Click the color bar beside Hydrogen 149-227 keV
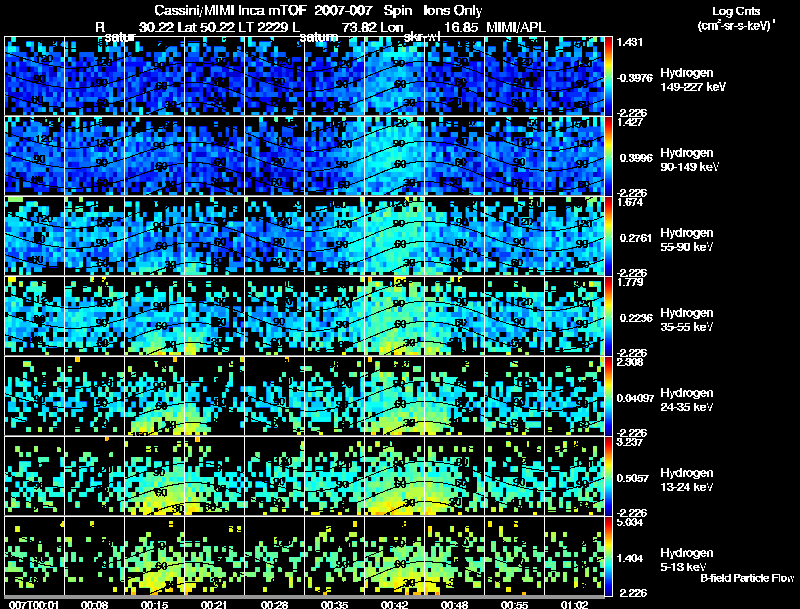The image size is (800, 609). 608,76
